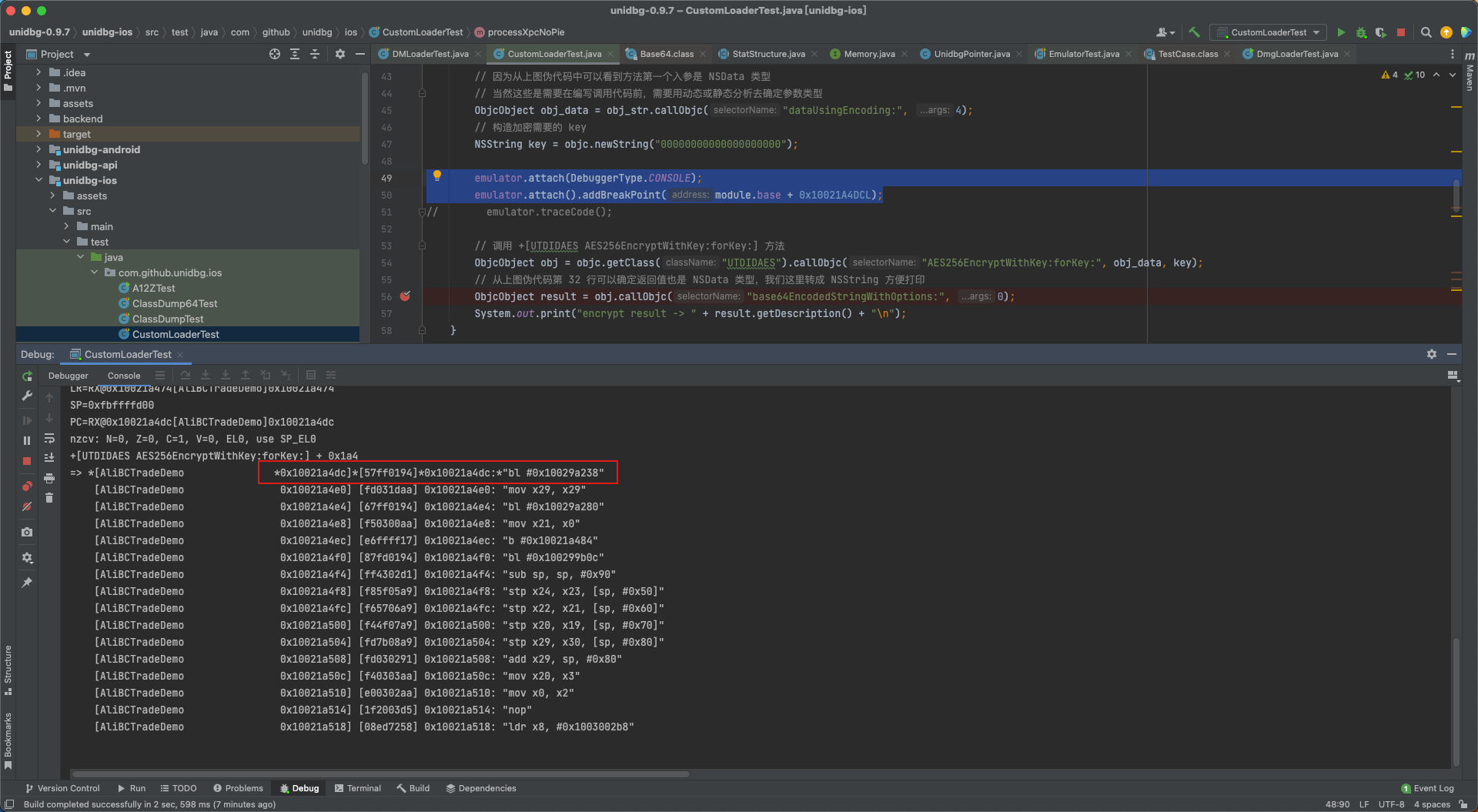Click the UTF-8 encoding in the status bar

point(1391,804)
